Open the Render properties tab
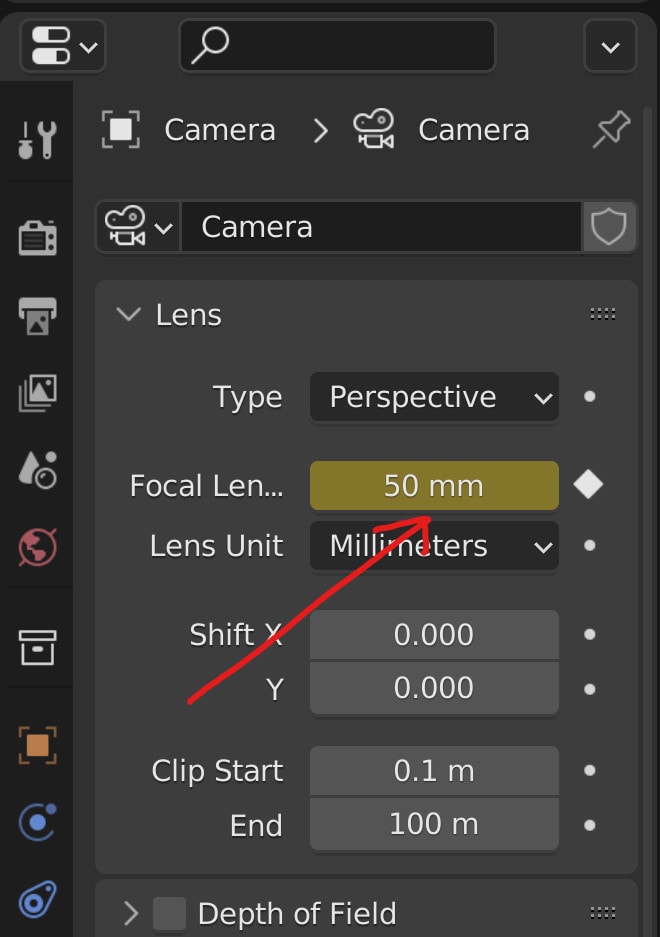 pyautogui.click(x=38, y=237)
